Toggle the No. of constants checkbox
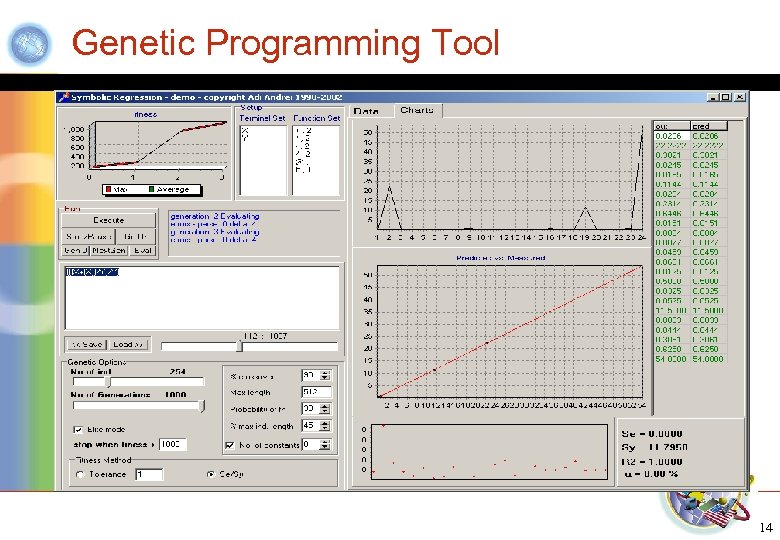Image resolution: width=780 pixels, height=540 pixels. [x=229, y=445]
